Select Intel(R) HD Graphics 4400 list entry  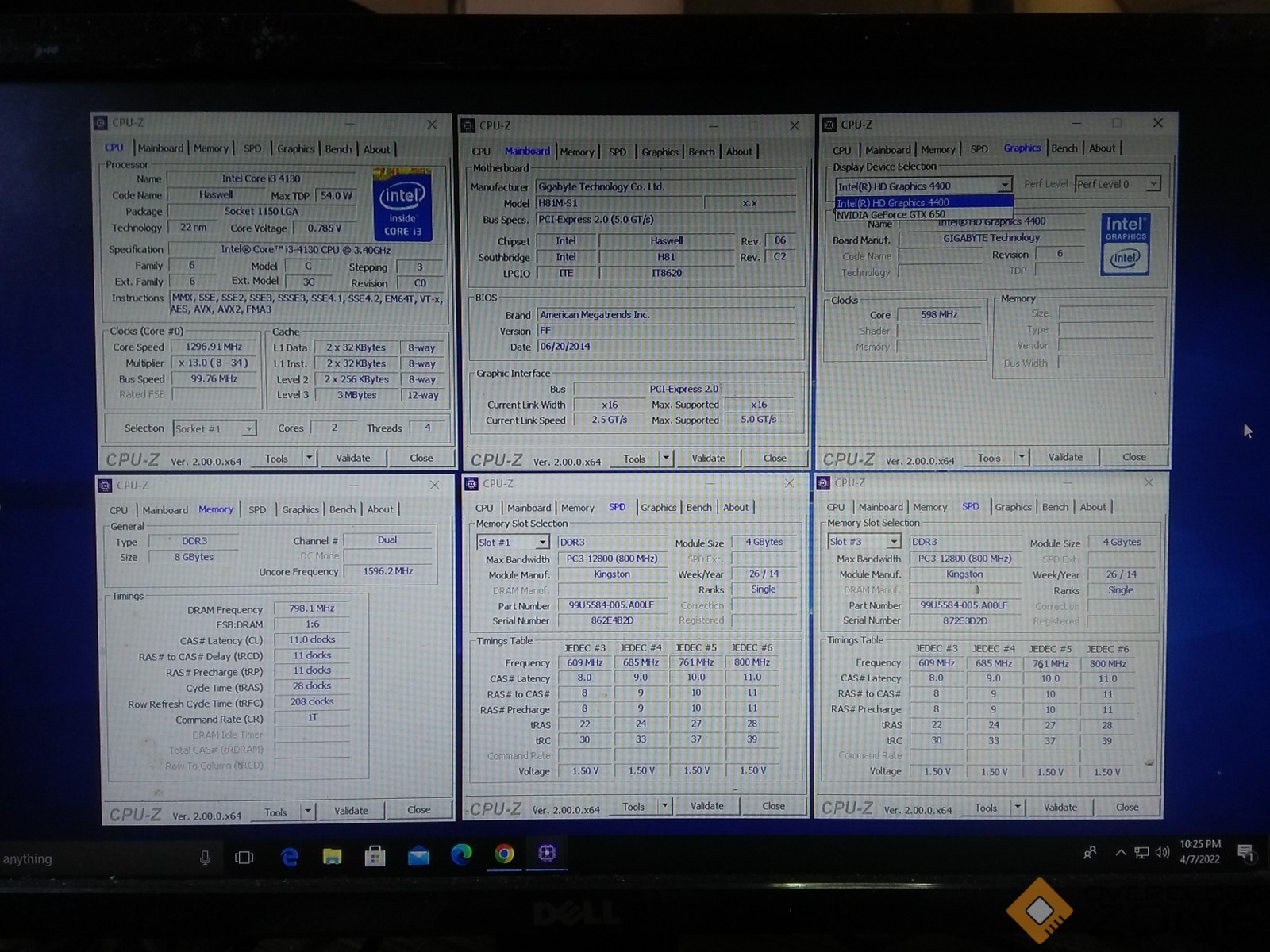pos(924,203)
